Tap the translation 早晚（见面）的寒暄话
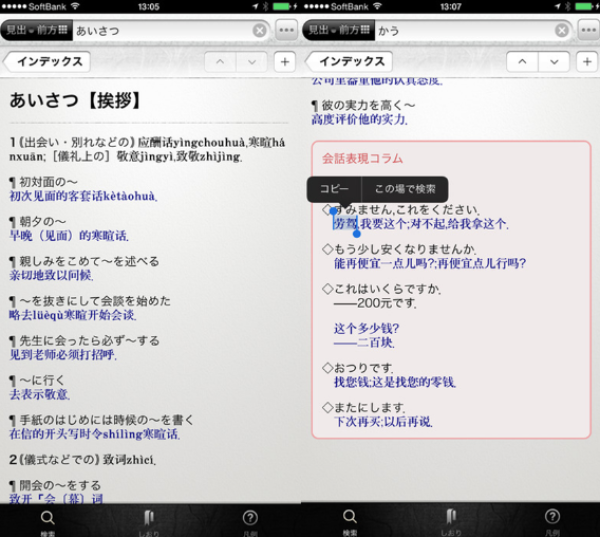 point(69,235)
